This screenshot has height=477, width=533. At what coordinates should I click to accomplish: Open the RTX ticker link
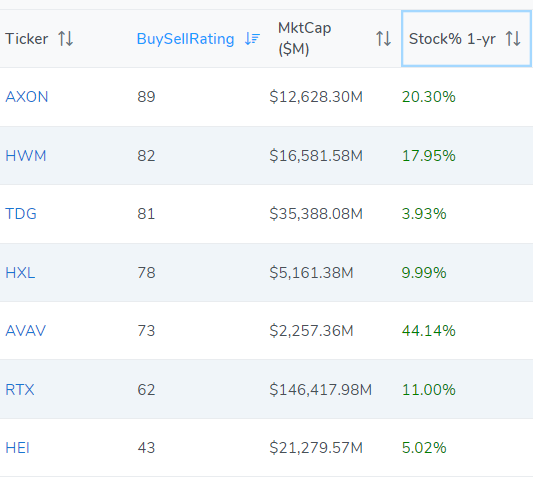(20, 390)
